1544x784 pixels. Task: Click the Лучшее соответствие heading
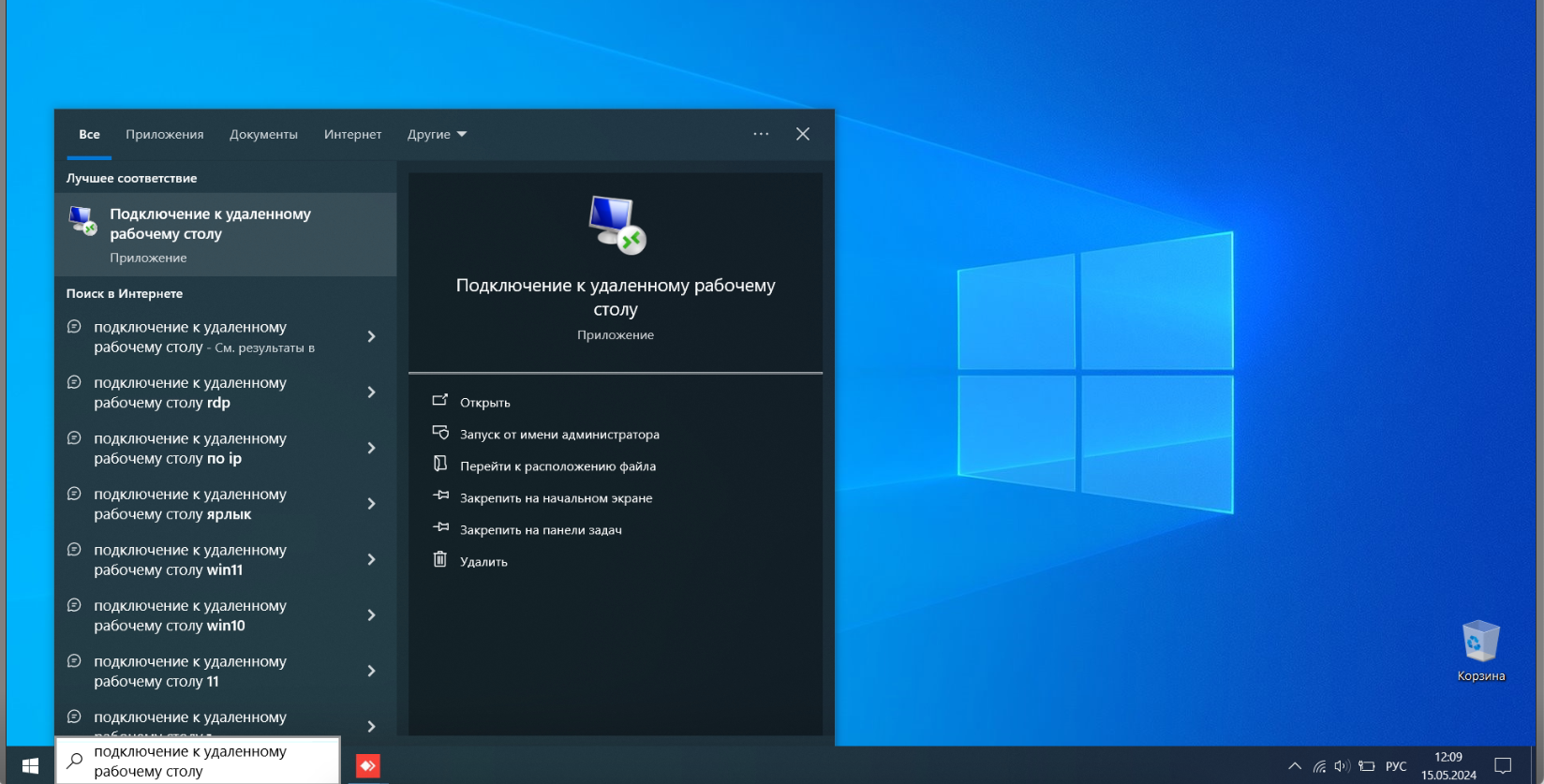tap(131, 178)
